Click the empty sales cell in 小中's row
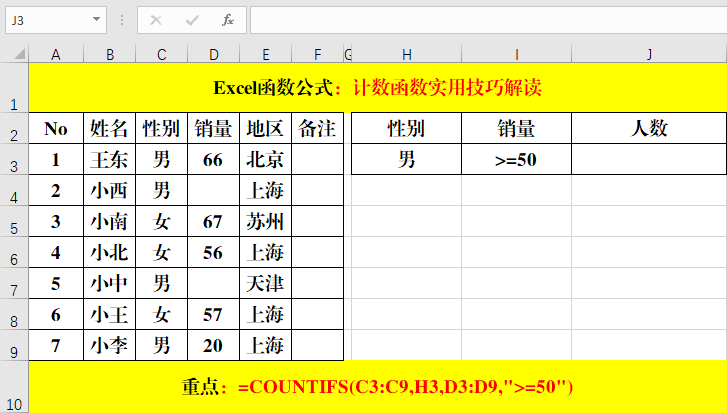Viewport: 727px width, 413px height. tap(213, 283)
